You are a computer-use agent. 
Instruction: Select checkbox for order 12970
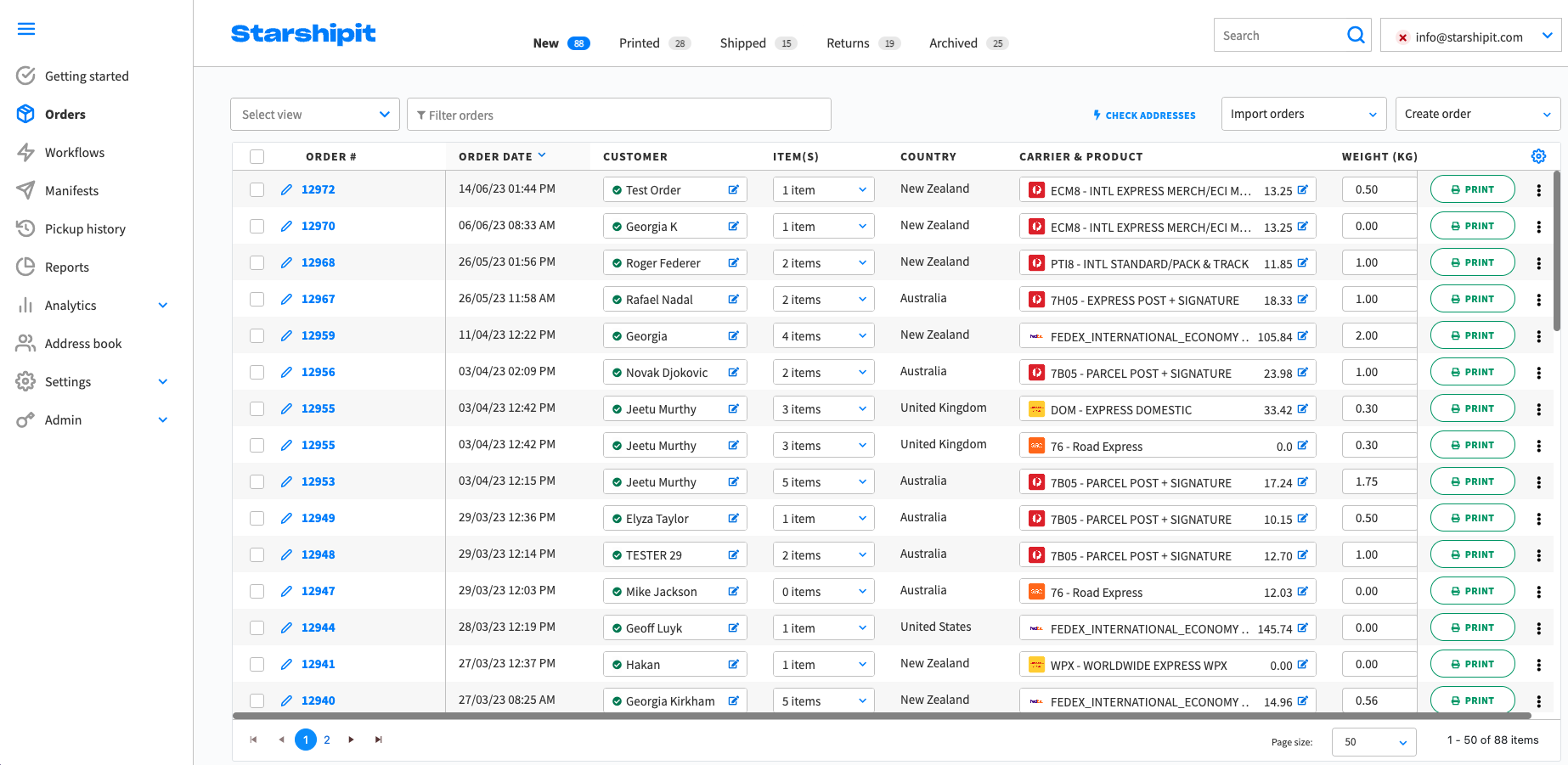click(x=257, y=227)
